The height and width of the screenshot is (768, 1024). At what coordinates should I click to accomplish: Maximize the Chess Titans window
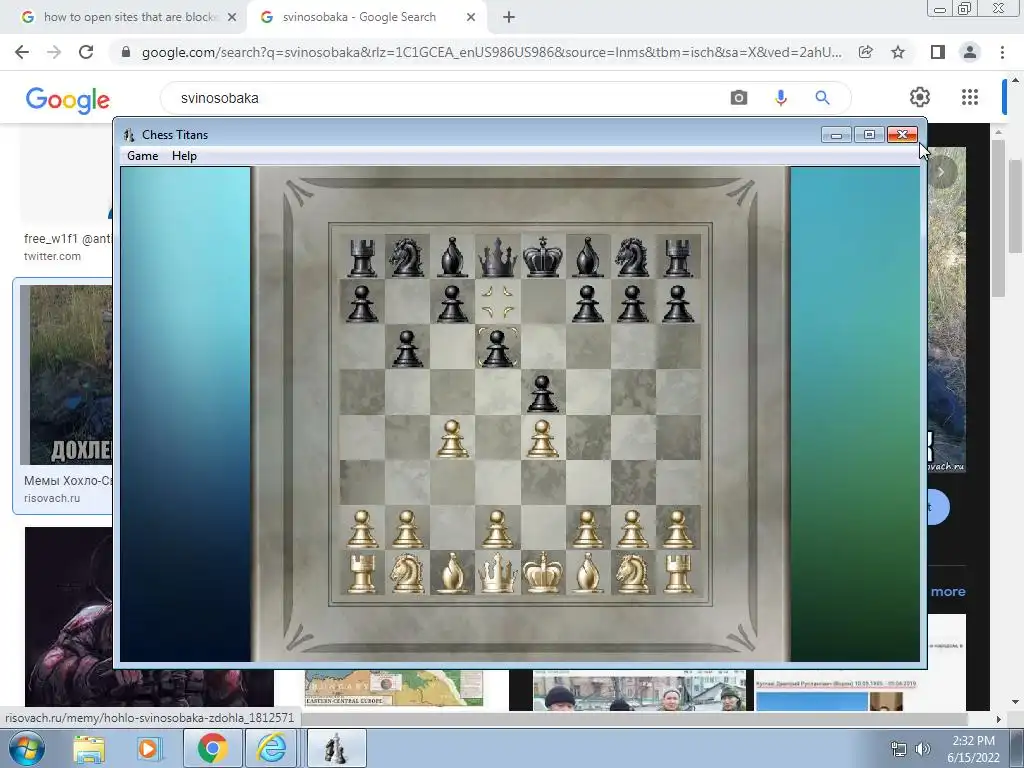click(x=869, y=135)
